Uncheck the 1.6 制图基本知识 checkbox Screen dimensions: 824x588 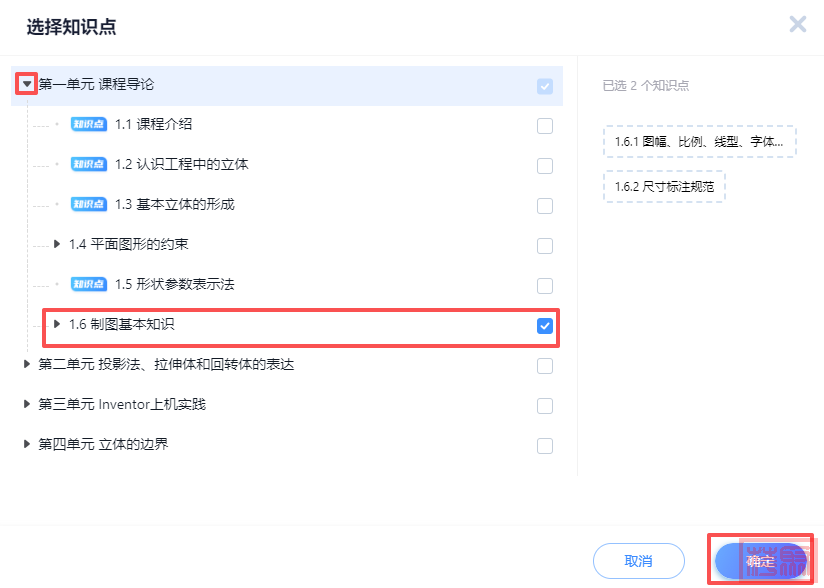coord(545,326)
